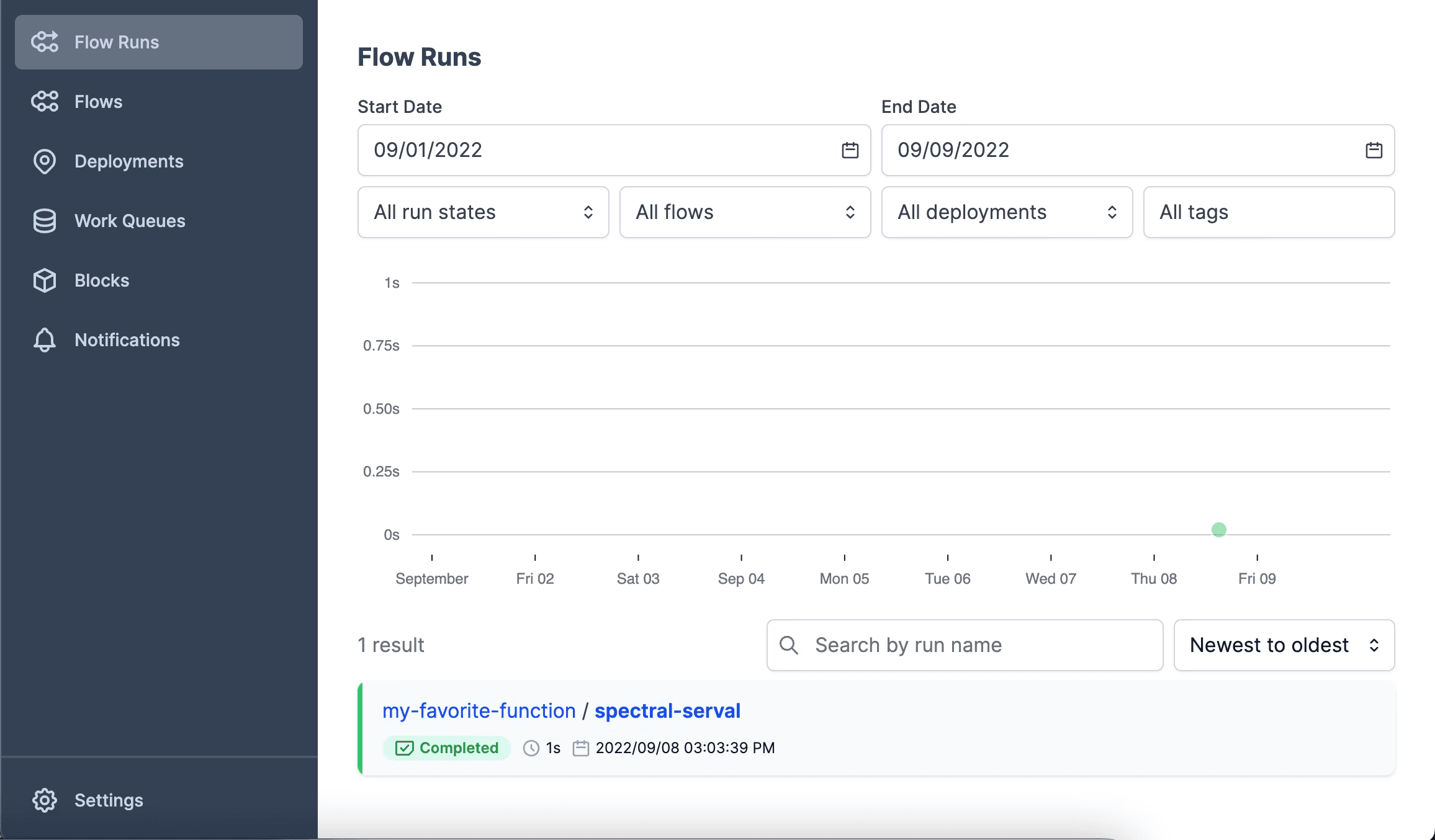The height and width of the screenshot is (840, 1435).
Task: Open the spectral-serval flow run link
Action: pyautogui.click(x=667, y=711)
